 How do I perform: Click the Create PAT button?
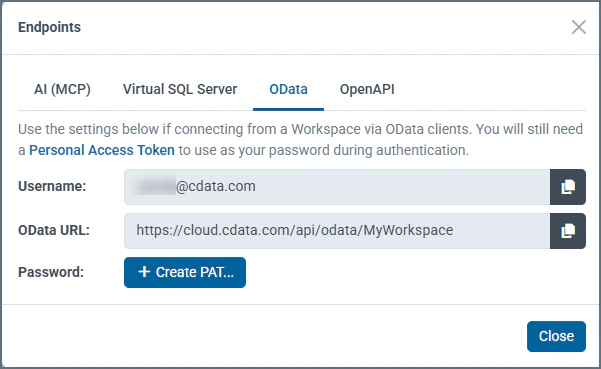click(x=185, y=272)
